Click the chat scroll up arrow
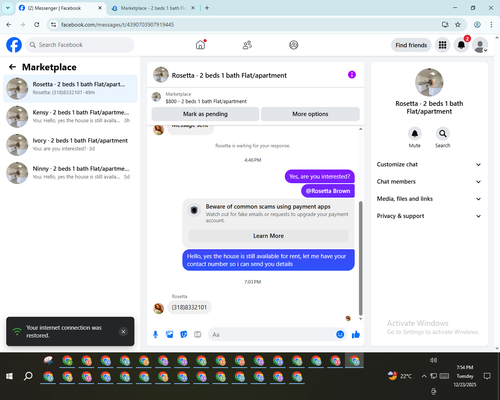The height and width of the screenshot is (400, 500). pyautogui.click(x=360, y=129)
